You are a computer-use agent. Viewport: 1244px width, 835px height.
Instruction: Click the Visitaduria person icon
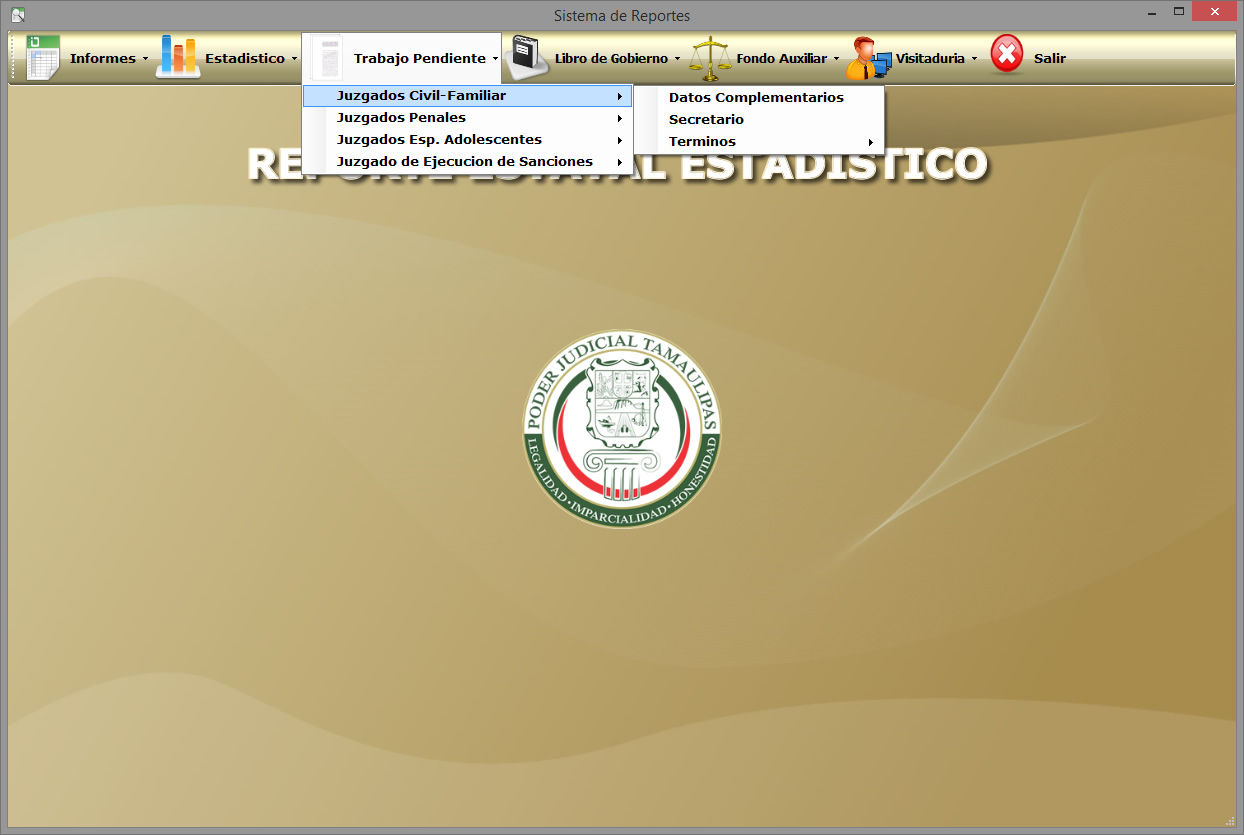868,58
